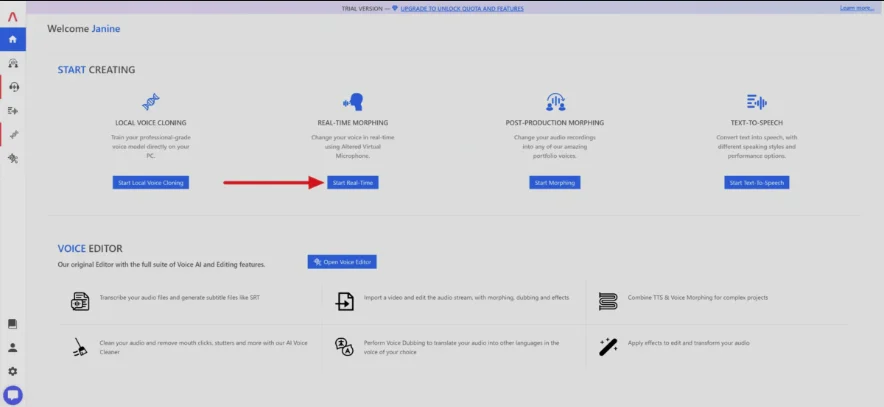This screenshot has width=884, height=407.
Task: Open the Learn more link in banner
Action: point(857,8)
